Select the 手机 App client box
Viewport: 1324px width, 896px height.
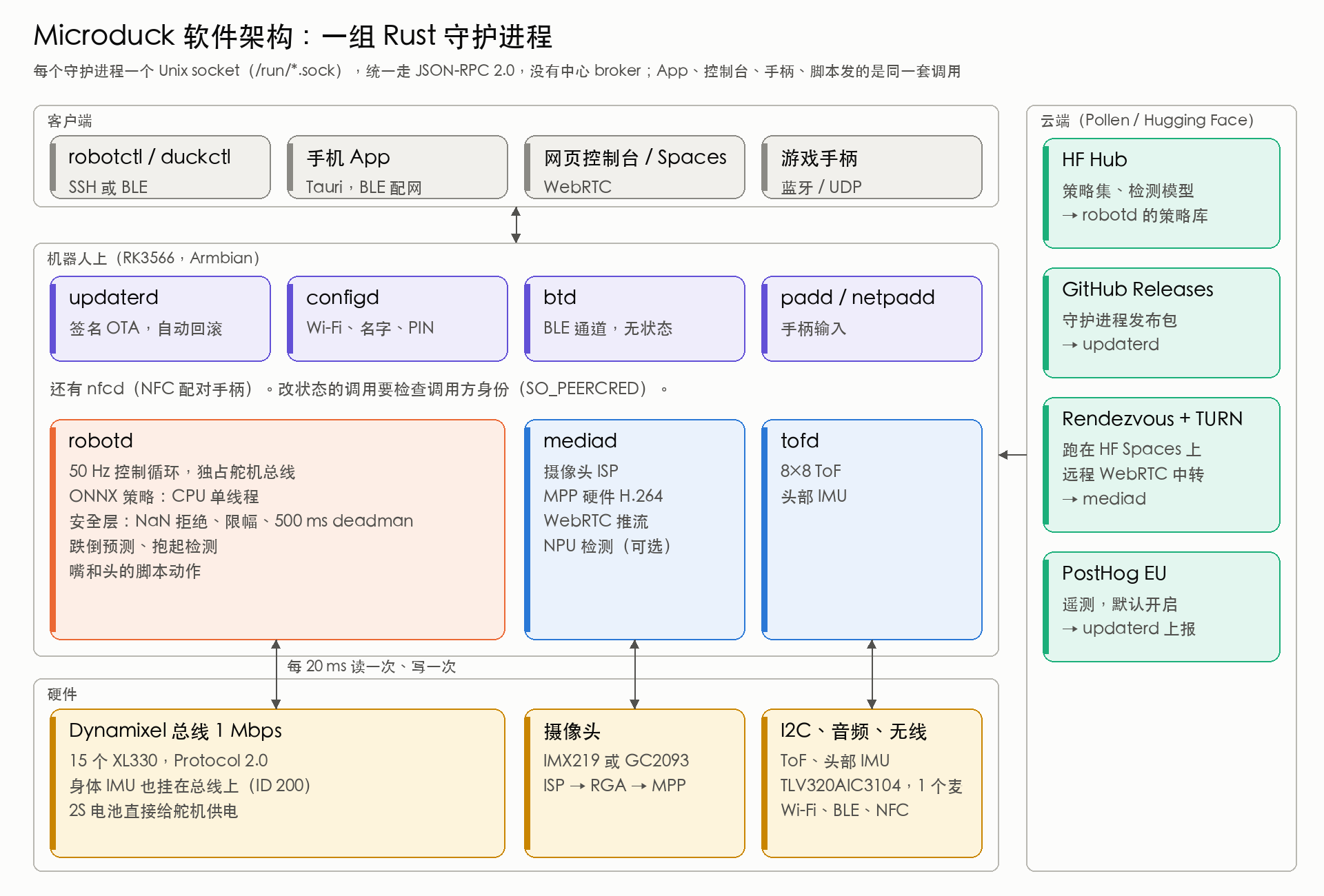[x=397, y=167]
